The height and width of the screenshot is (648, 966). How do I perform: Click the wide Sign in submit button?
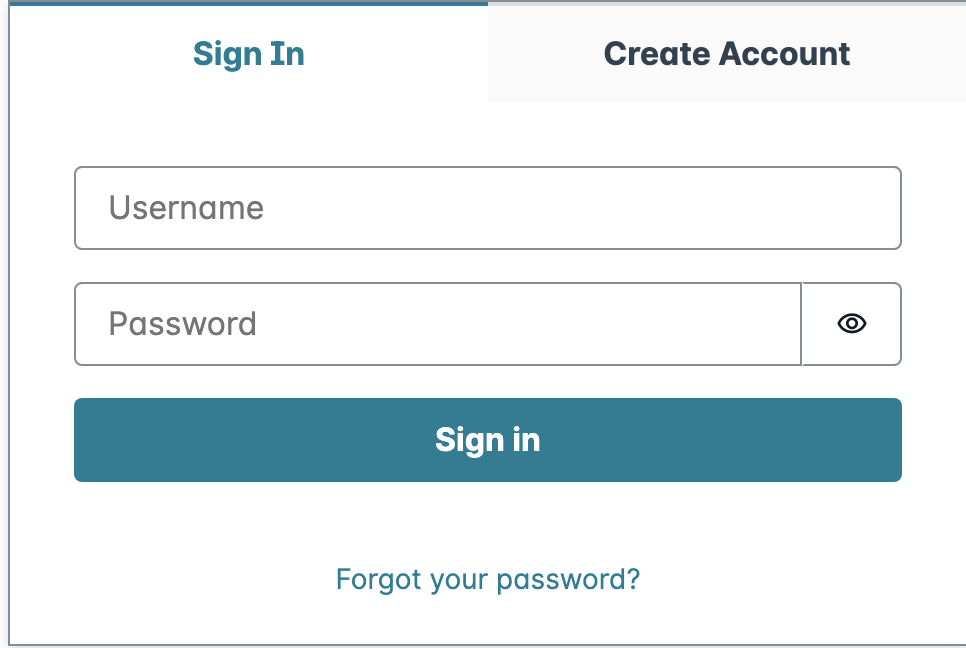coord(488,440)
